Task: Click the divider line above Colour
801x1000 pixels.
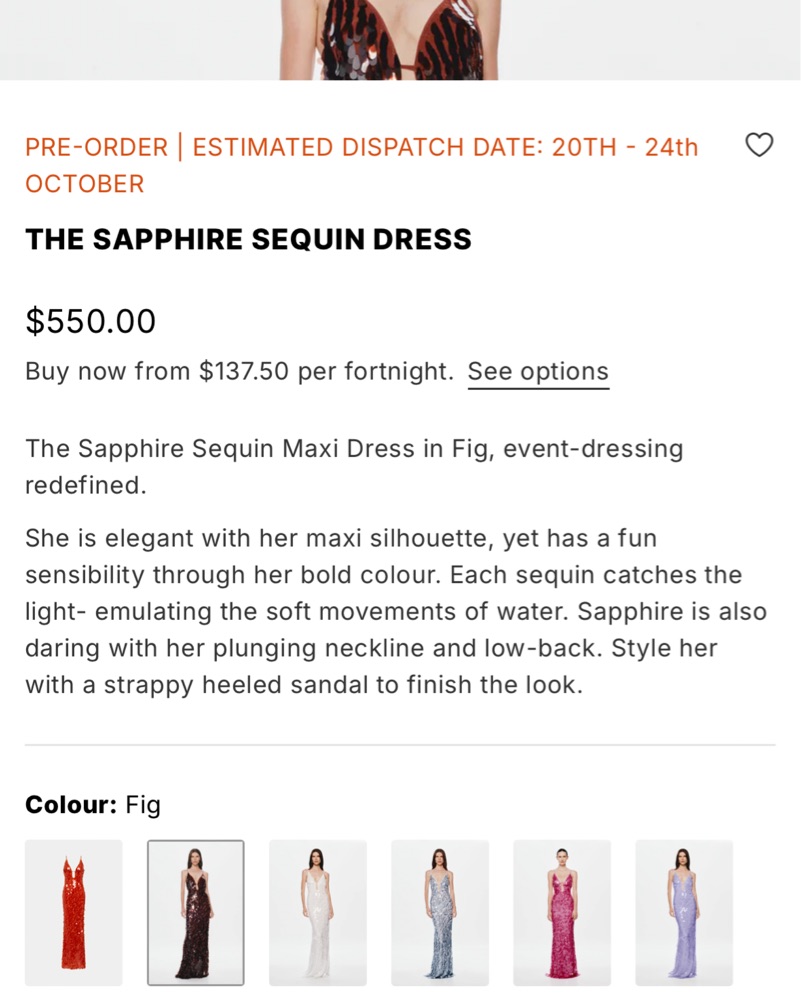Action: click(400, 745)
